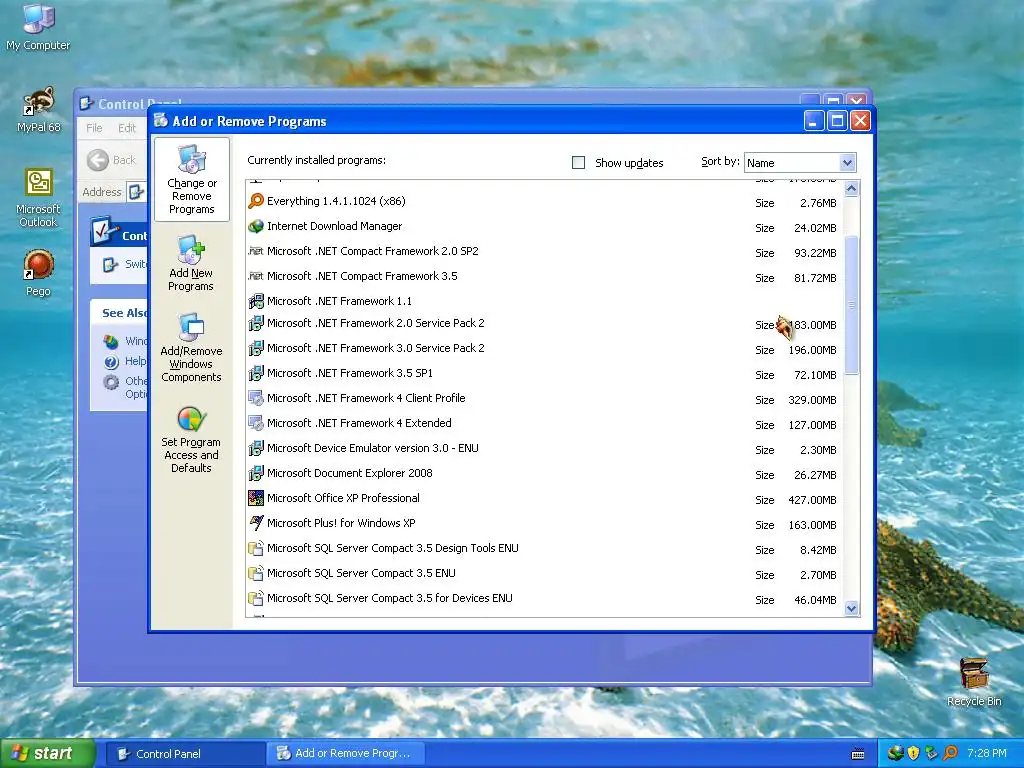
Task: Switch to Control Panel taskbar button
Action: [184, 754]
